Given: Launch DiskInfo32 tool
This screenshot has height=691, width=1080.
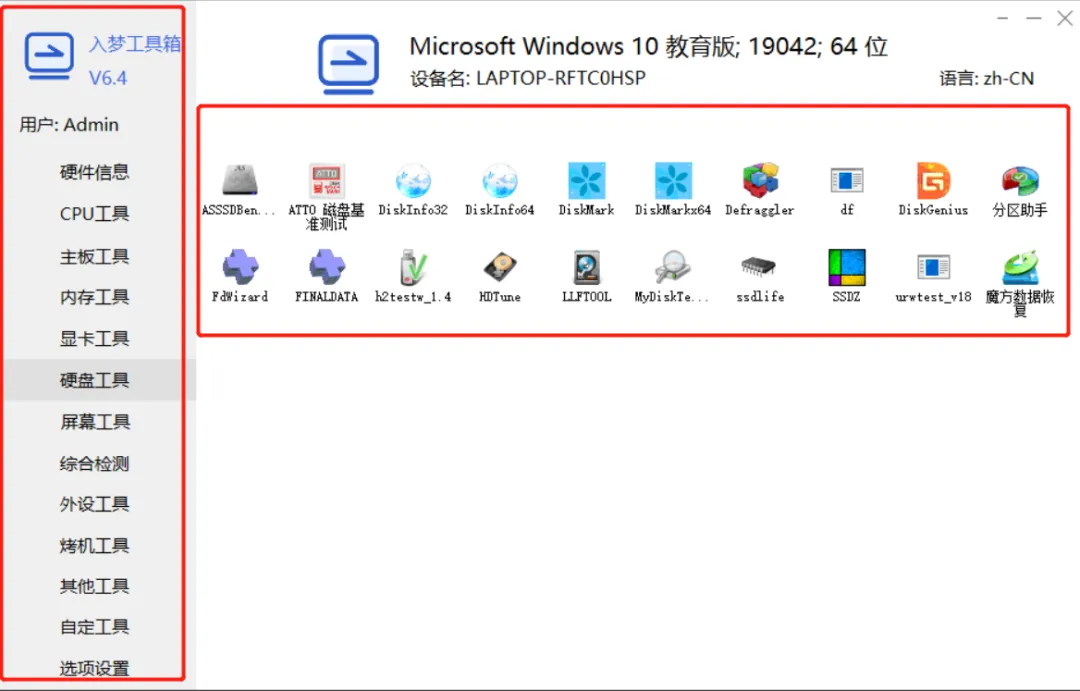Looking at the screenshot, I should coord(413,181).
